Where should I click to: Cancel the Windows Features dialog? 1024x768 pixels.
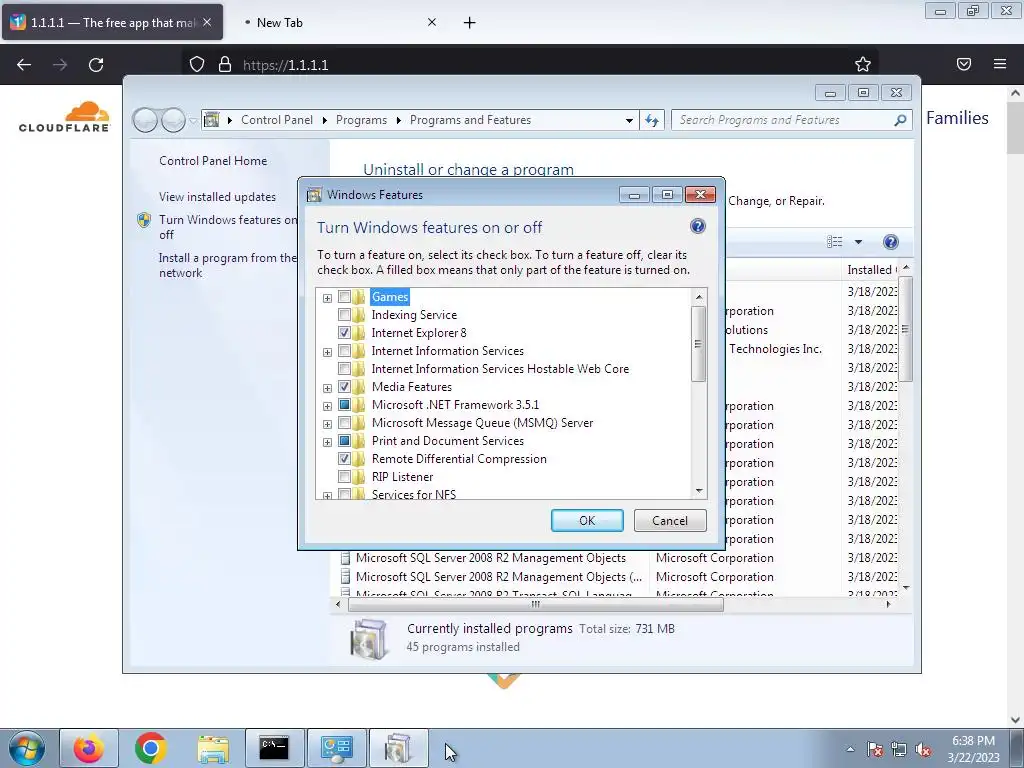pyautogui.click(x=670, y=520)
